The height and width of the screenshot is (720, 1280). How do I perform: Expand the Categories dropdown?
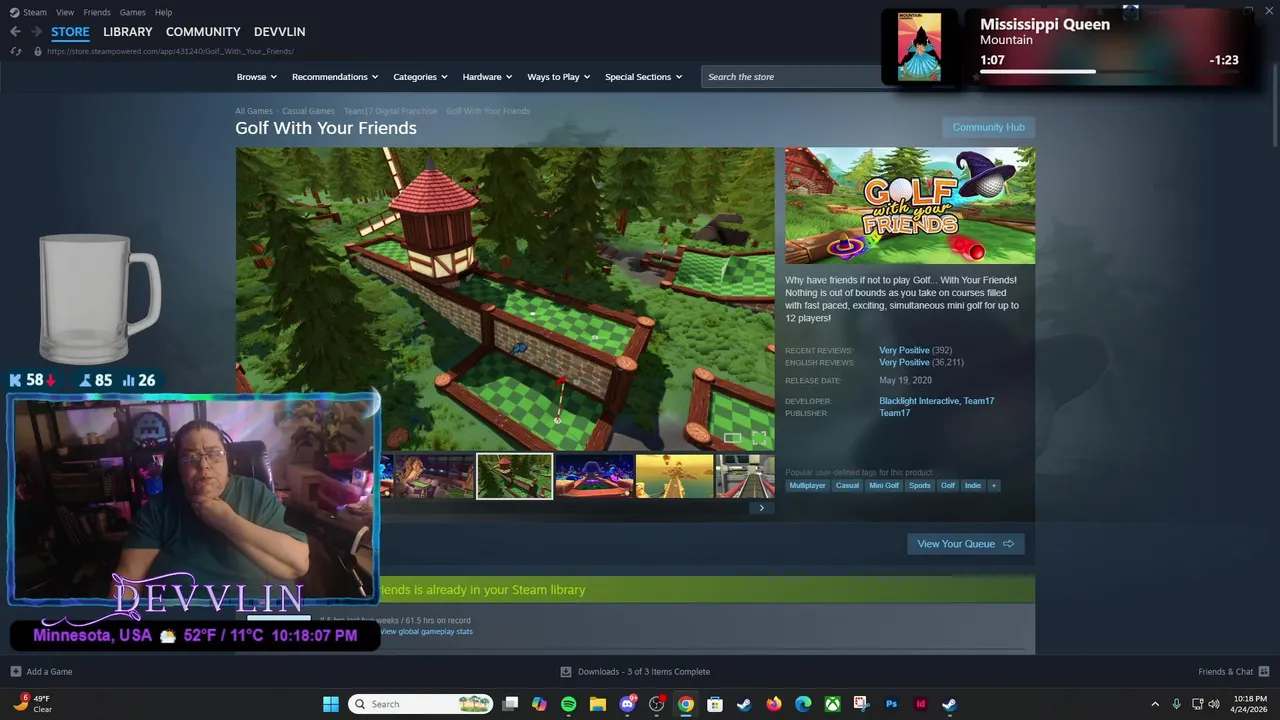[x=420, y=77]
